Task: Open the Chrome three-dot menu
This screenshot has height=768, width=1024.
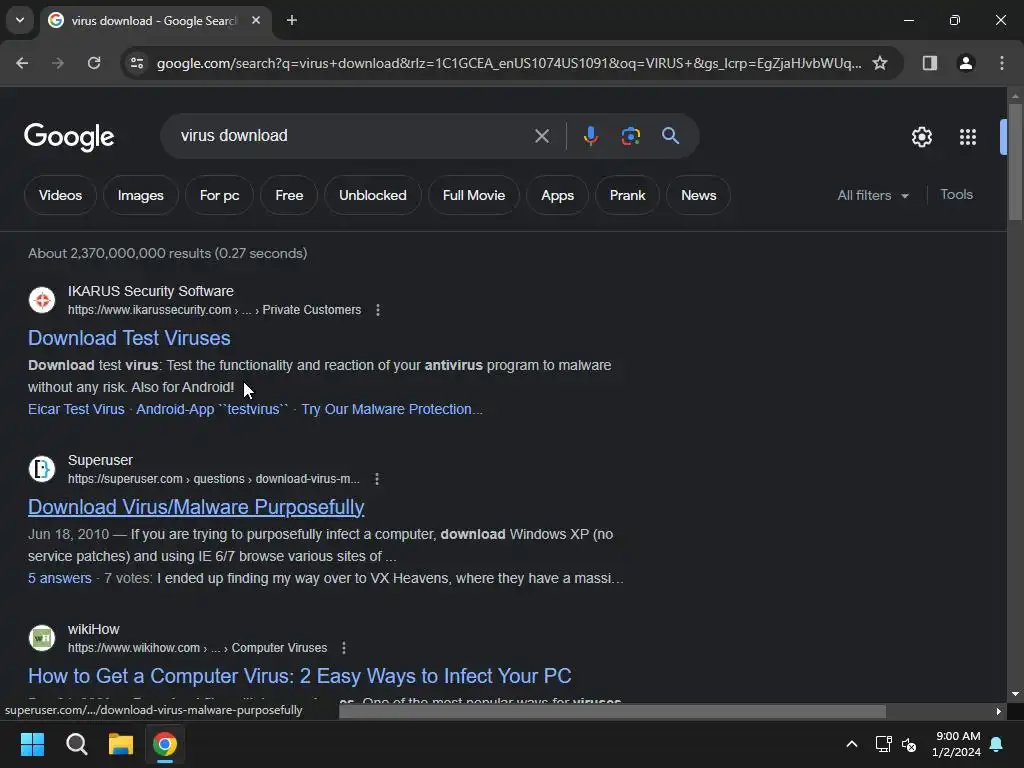Action: (x=1002, y=63)
